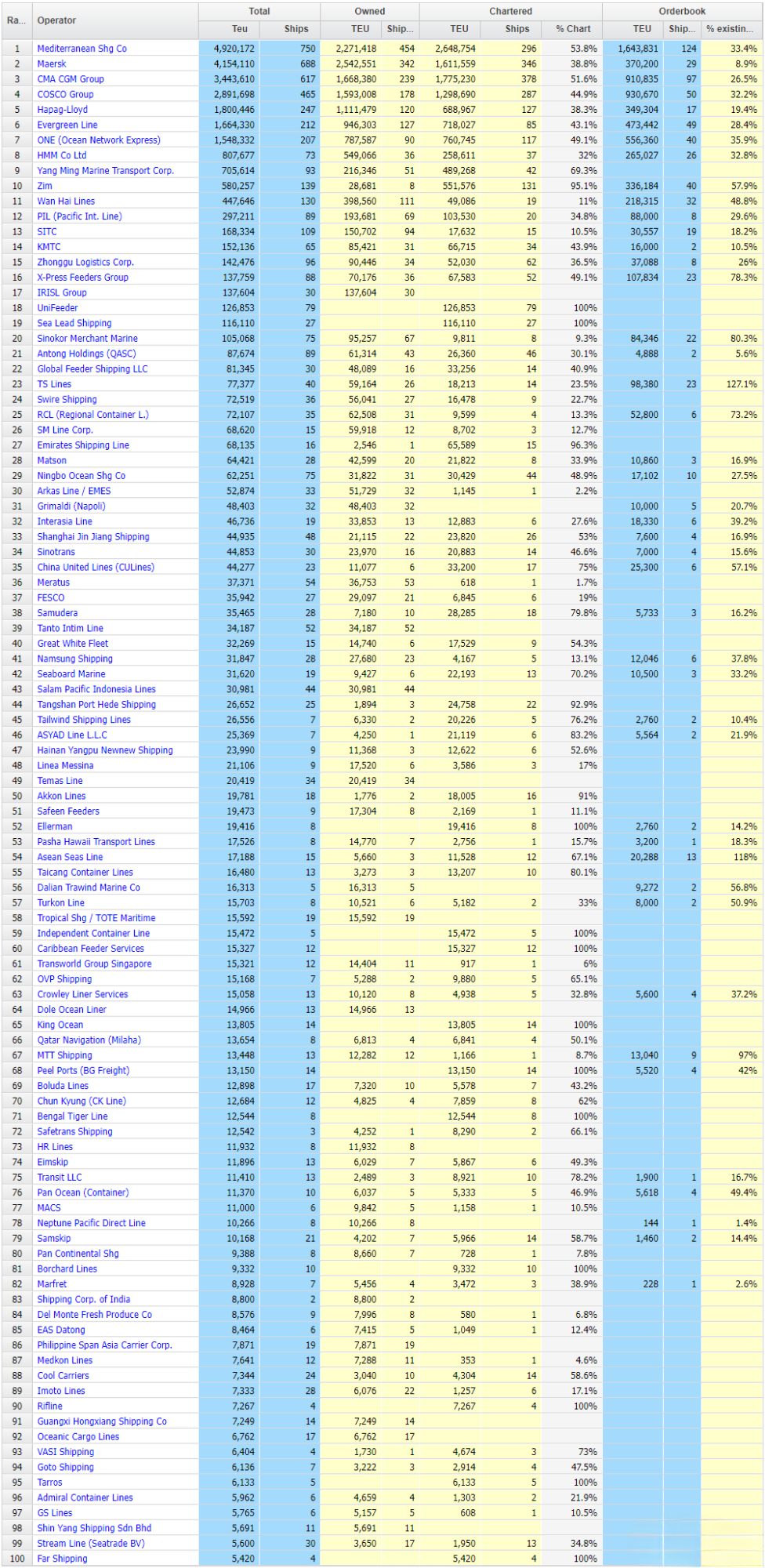Open Del Monte Fresh Produce Co link

coord(95,1315)
